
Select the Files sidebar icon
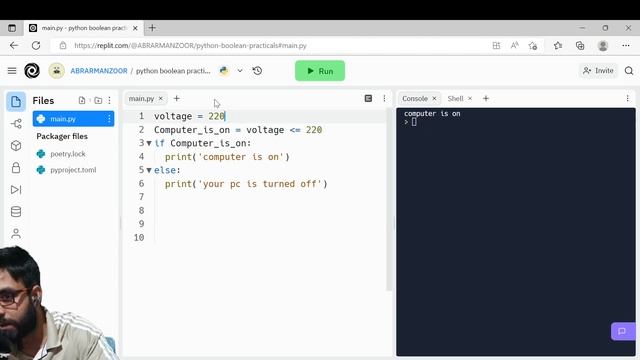pyautogui.click(x=16, y=101)
